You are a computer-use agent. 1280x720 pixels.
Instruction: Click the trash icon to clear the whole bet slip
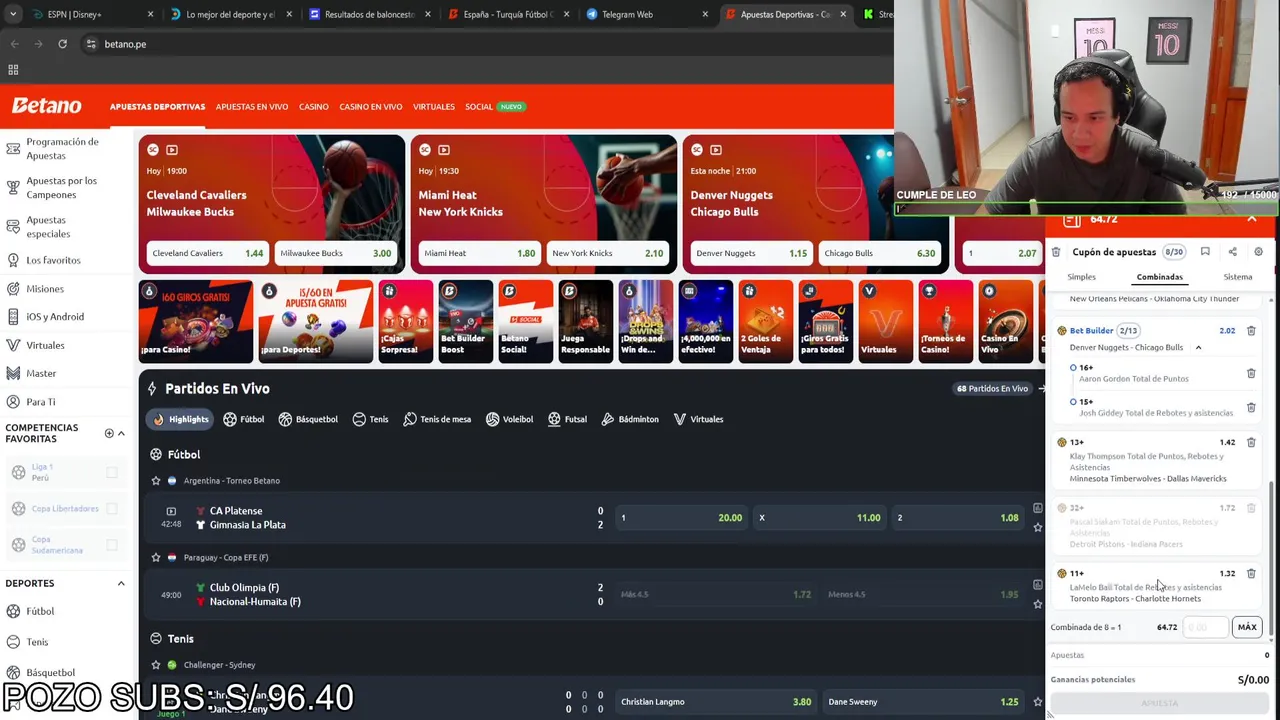point(1056,252)
